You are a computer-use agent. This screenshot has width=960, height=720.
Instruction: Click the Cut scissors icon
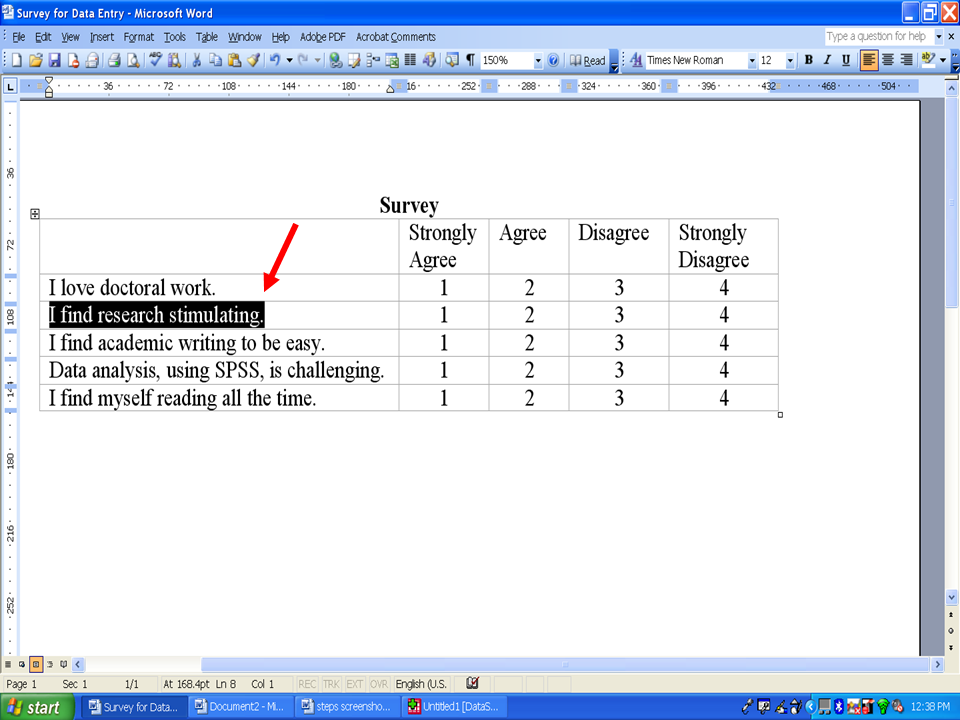(x=198, y=60)
